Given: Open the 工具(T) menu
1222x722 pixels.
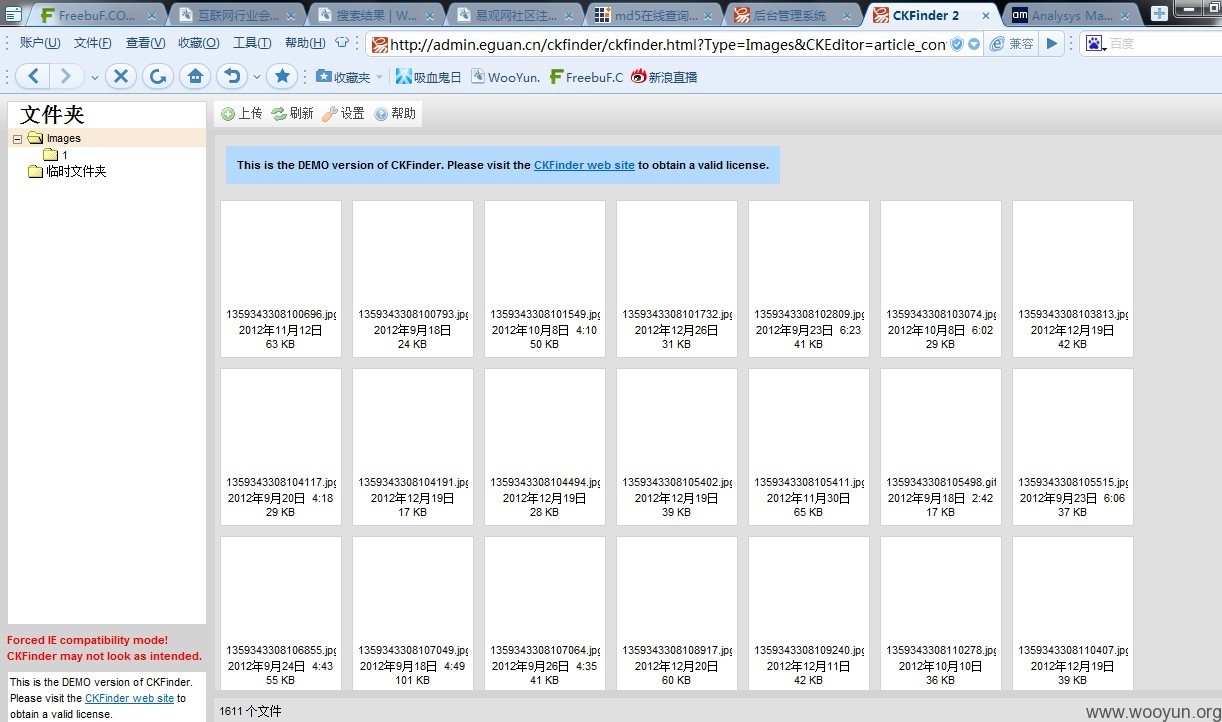Looking at the screenshot, I should pos(252,43).
